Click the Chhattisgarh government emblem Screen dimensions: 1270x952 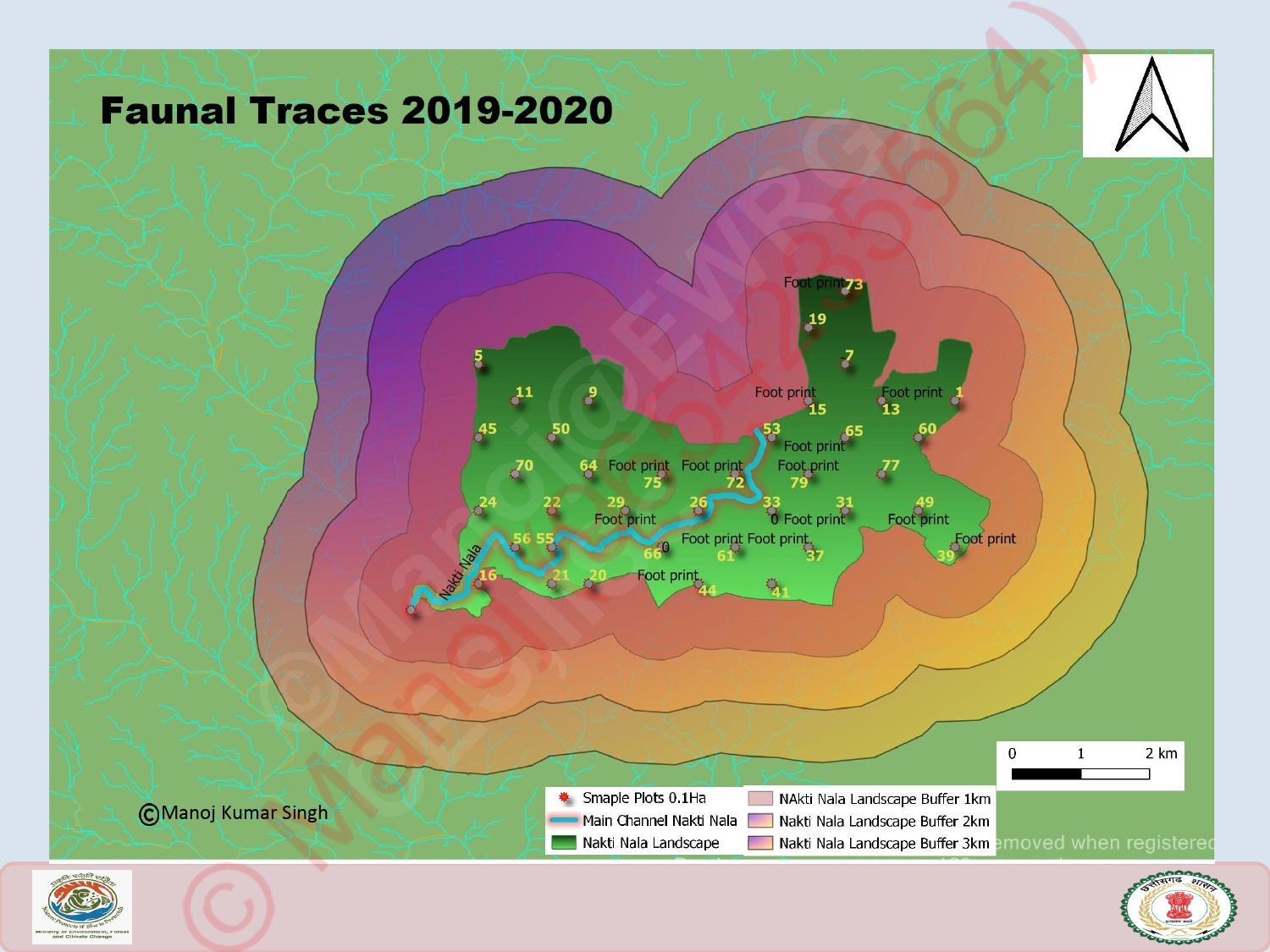click(1179, 907)
